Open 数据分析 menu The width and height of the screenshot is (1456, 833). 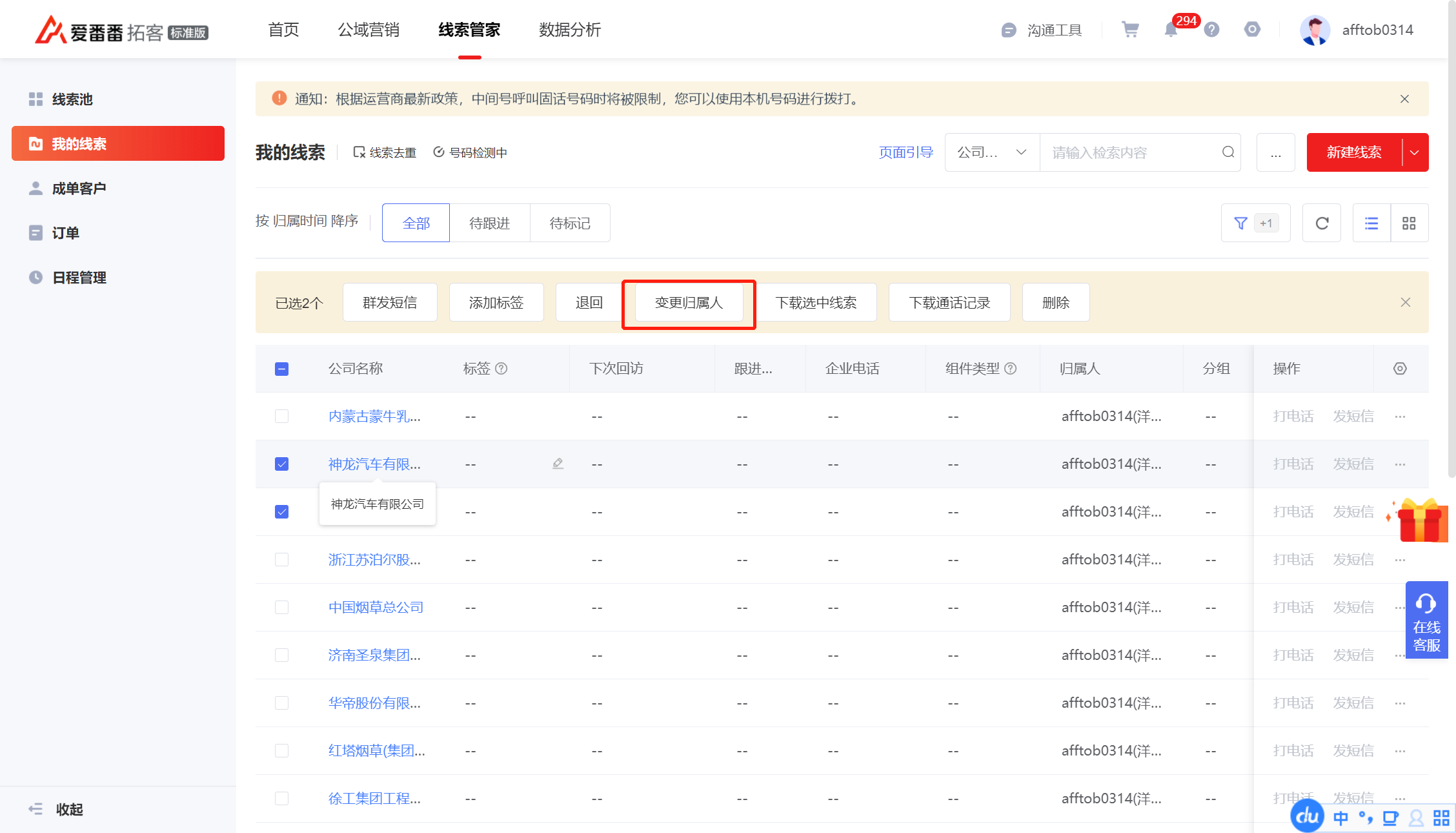[570, 30]
